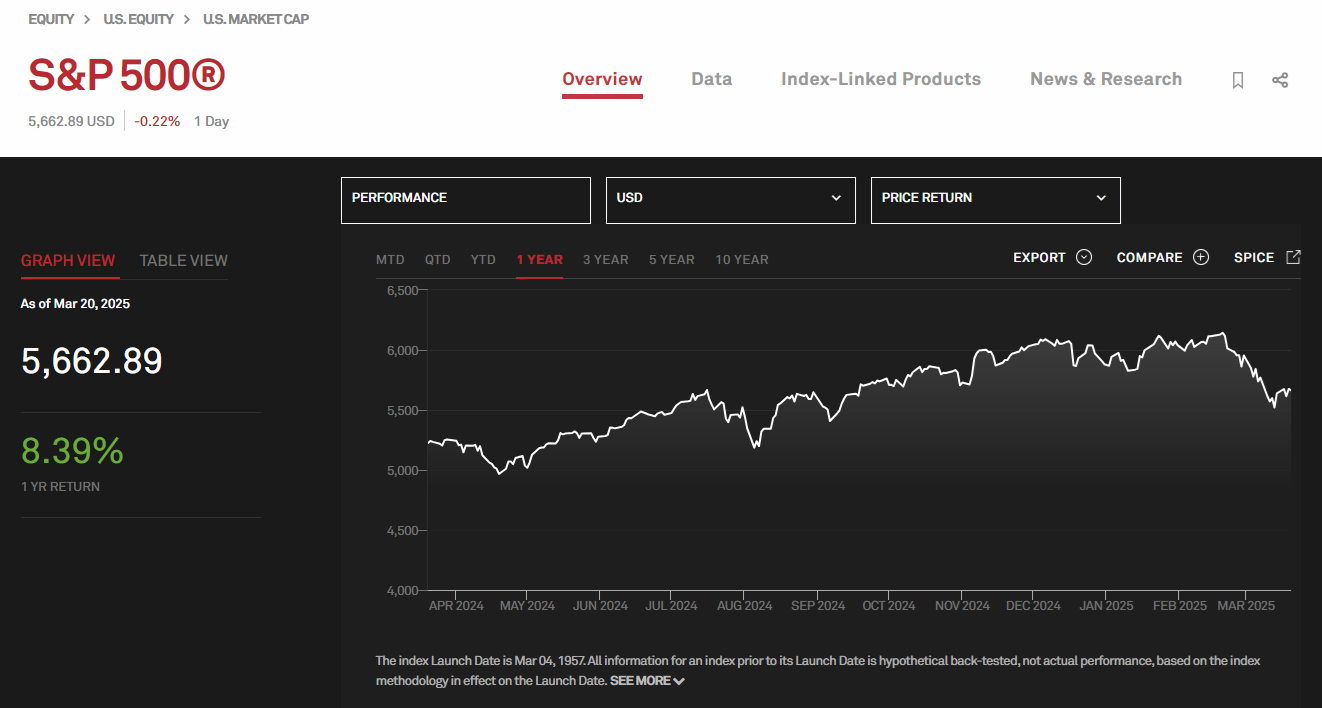Select the 1 Year range
1322x708 pixels.
(x=540, y=259)
